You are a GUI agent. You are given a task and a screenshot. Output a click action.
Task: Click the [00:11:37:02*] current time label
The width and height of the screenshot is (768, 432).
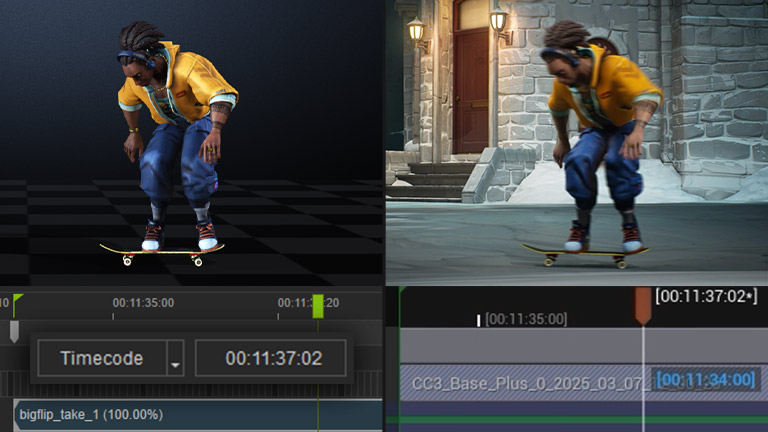click(706, 296)
